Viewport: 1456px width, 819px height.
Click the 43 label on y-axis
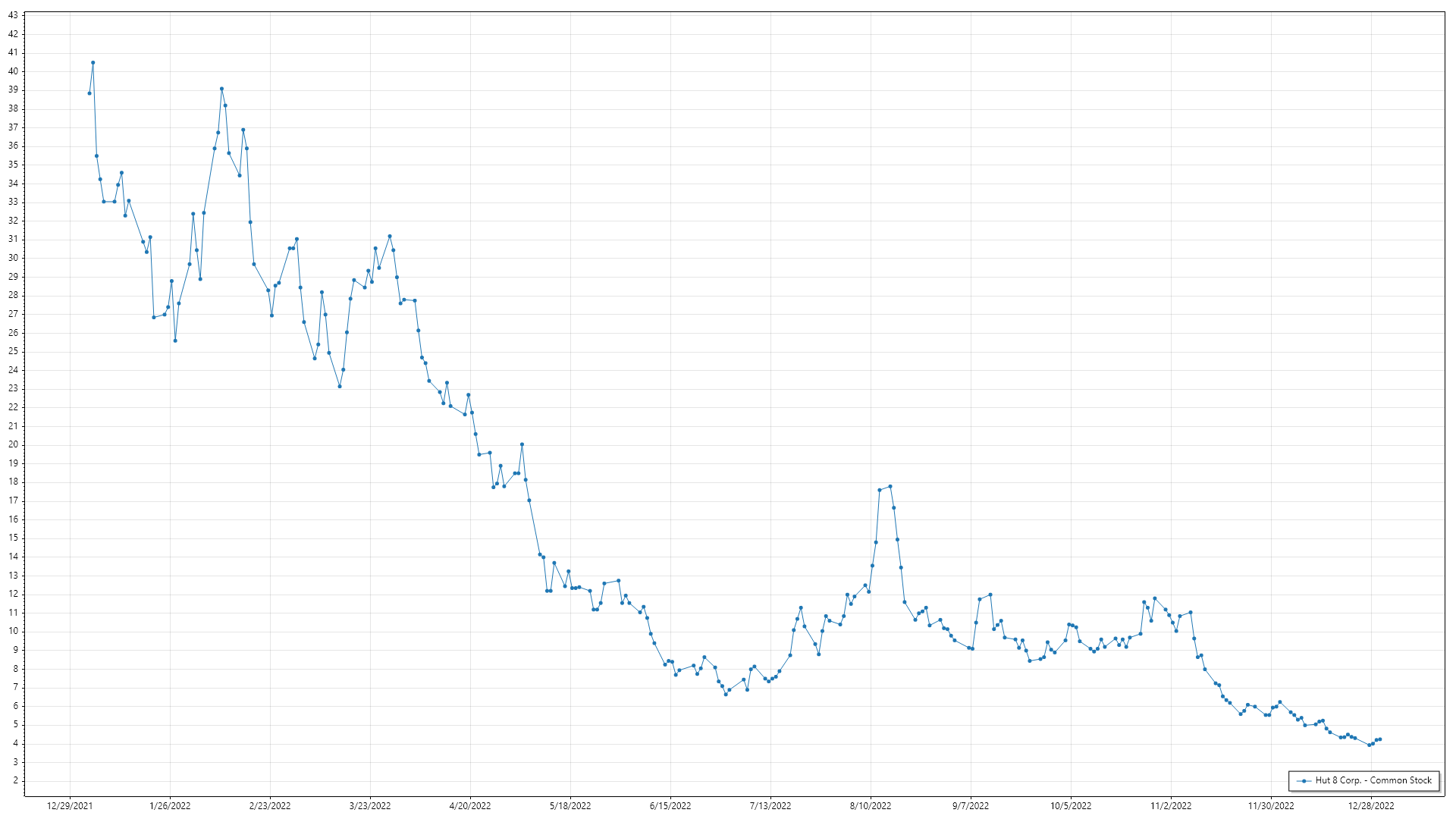pos(13,15)
